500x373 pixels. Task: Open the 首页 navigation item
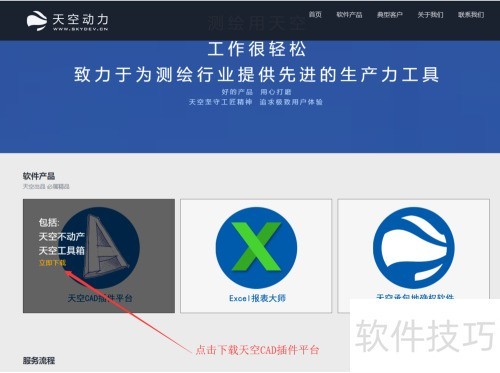315,14
